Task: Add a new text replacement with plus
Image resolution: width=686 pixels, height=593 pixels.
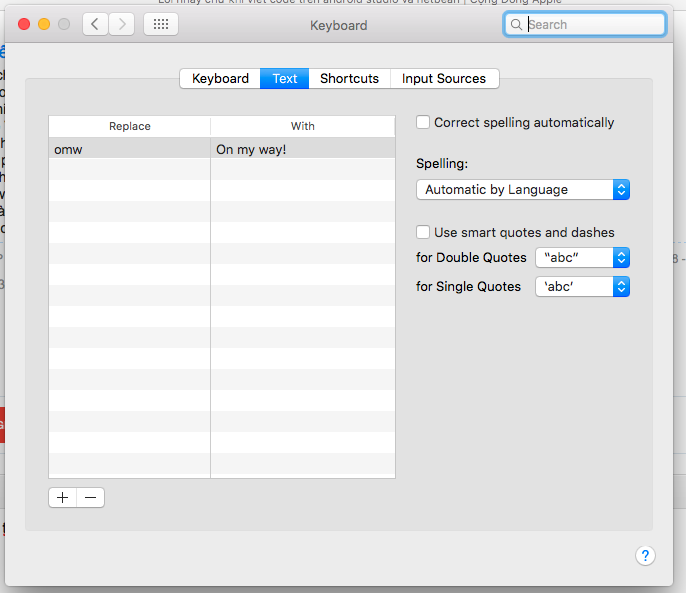Action: point(63,497)
